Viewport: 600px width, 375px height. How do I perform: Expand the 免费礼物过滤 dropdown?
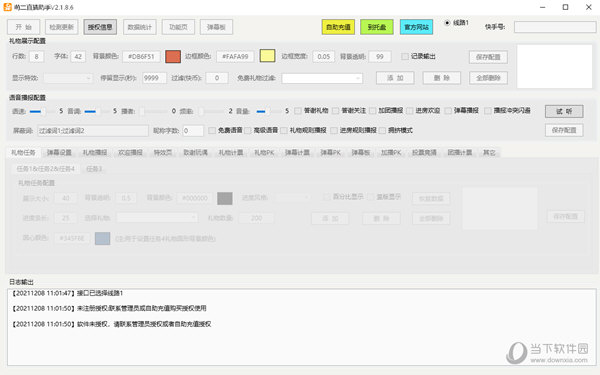coord(322,78)
